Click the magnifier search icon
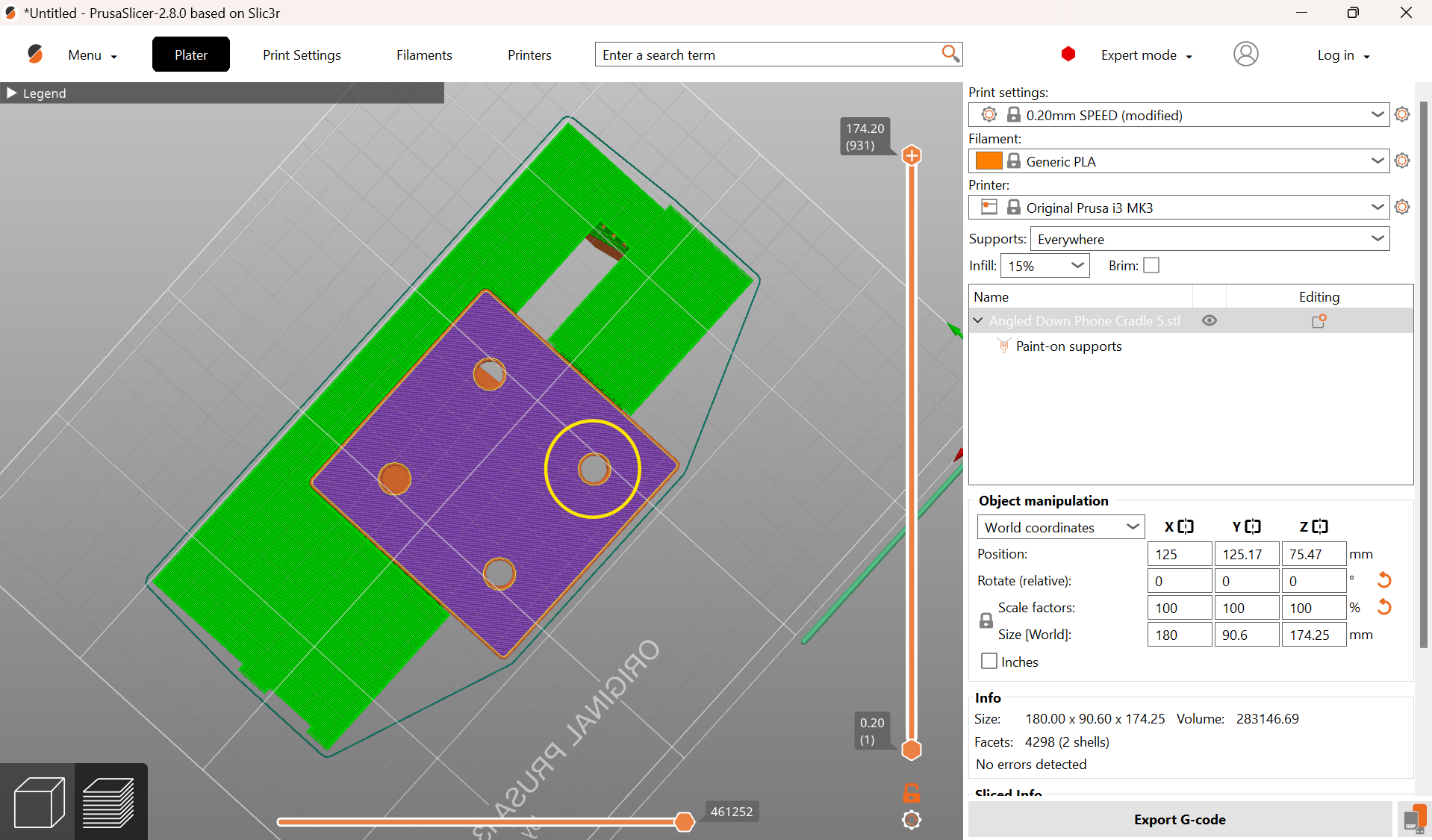Viewport: 1432px width, 840px height. 950,54
